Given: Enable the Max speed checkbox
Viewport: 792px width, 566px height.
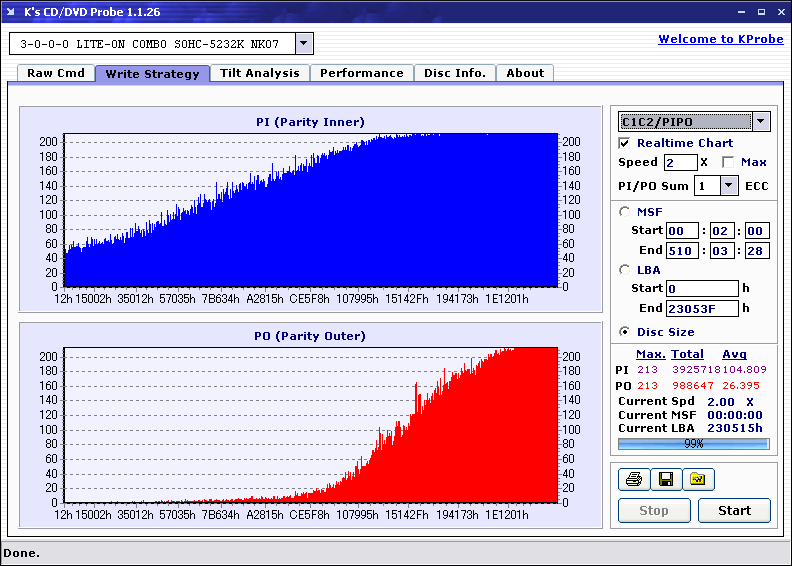Looking at the screenshot, I should pos(728,162).
